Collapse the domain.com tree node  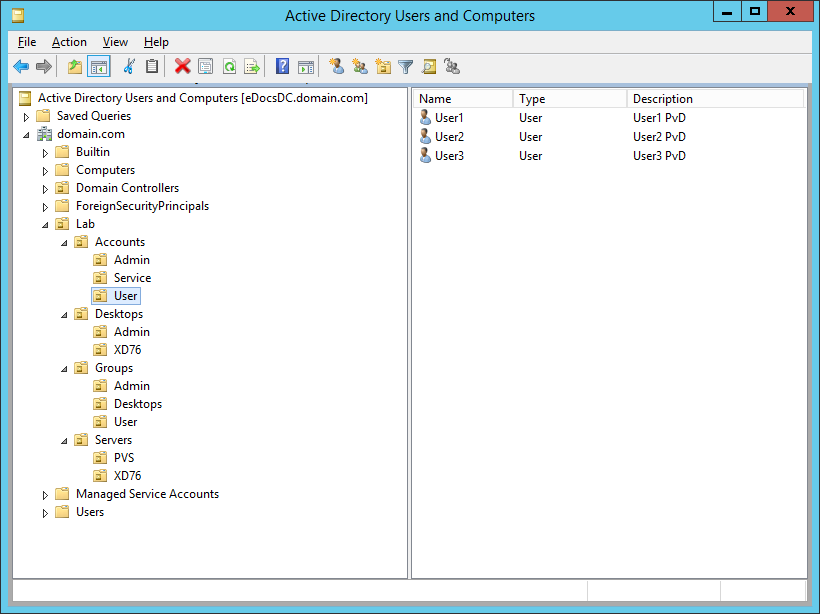pos(26,135)
